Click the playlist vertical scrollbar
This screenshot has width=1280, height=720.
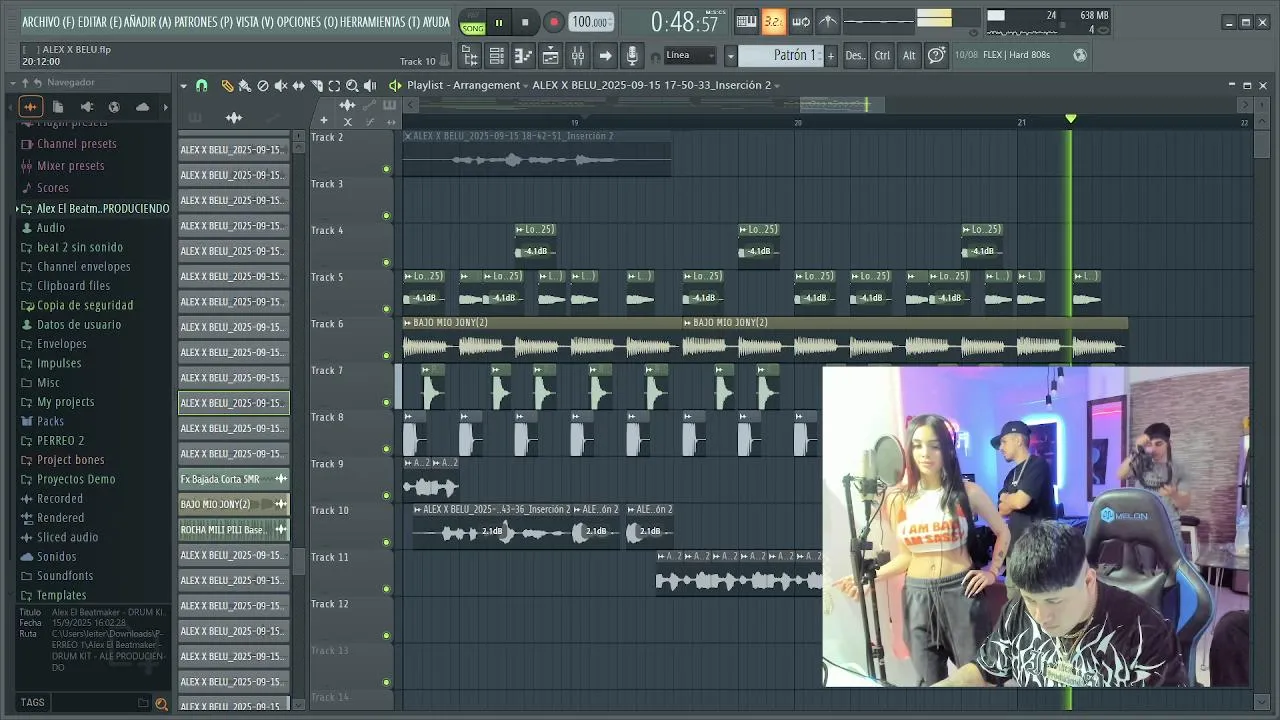1262,145
